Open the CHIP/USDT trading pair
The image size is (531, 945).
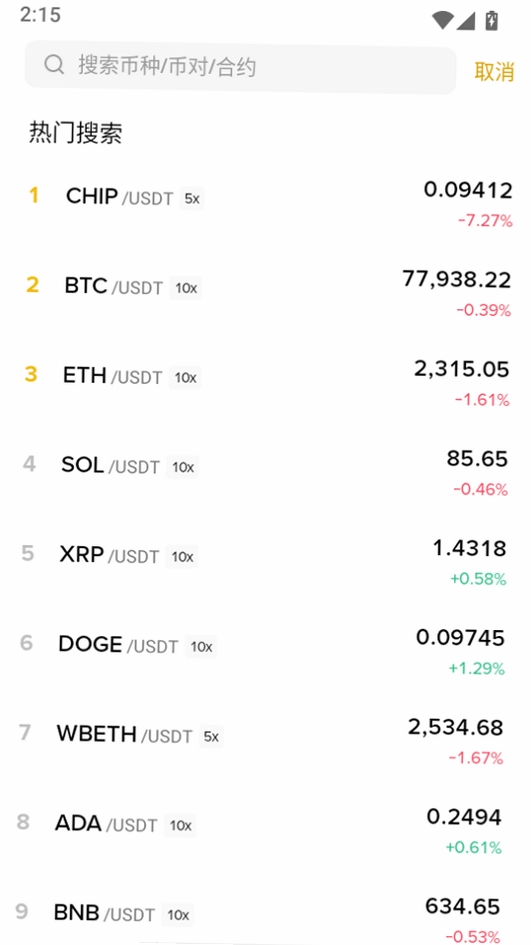(x=265, y=206)
